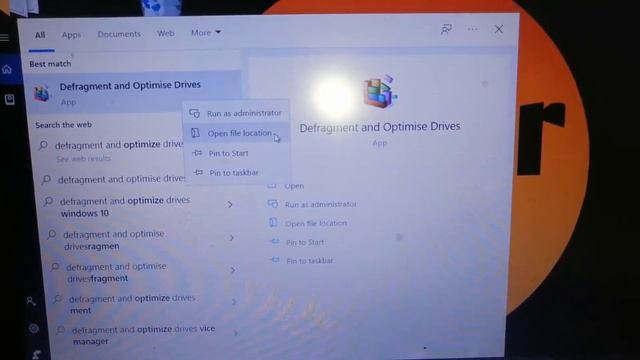Click the file icon beside context Open file location

(196, 133)
